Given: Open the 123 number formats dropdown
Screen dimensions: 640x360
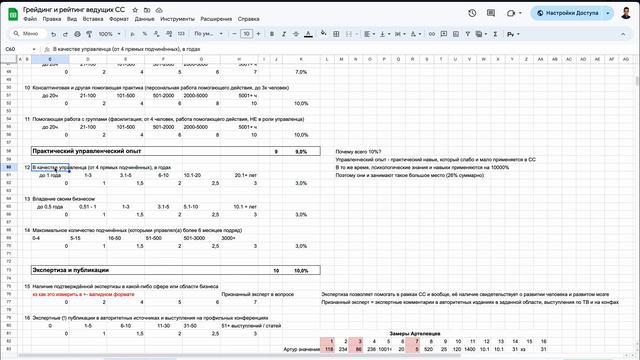Looking at the screenshot, I should point(181,34).
